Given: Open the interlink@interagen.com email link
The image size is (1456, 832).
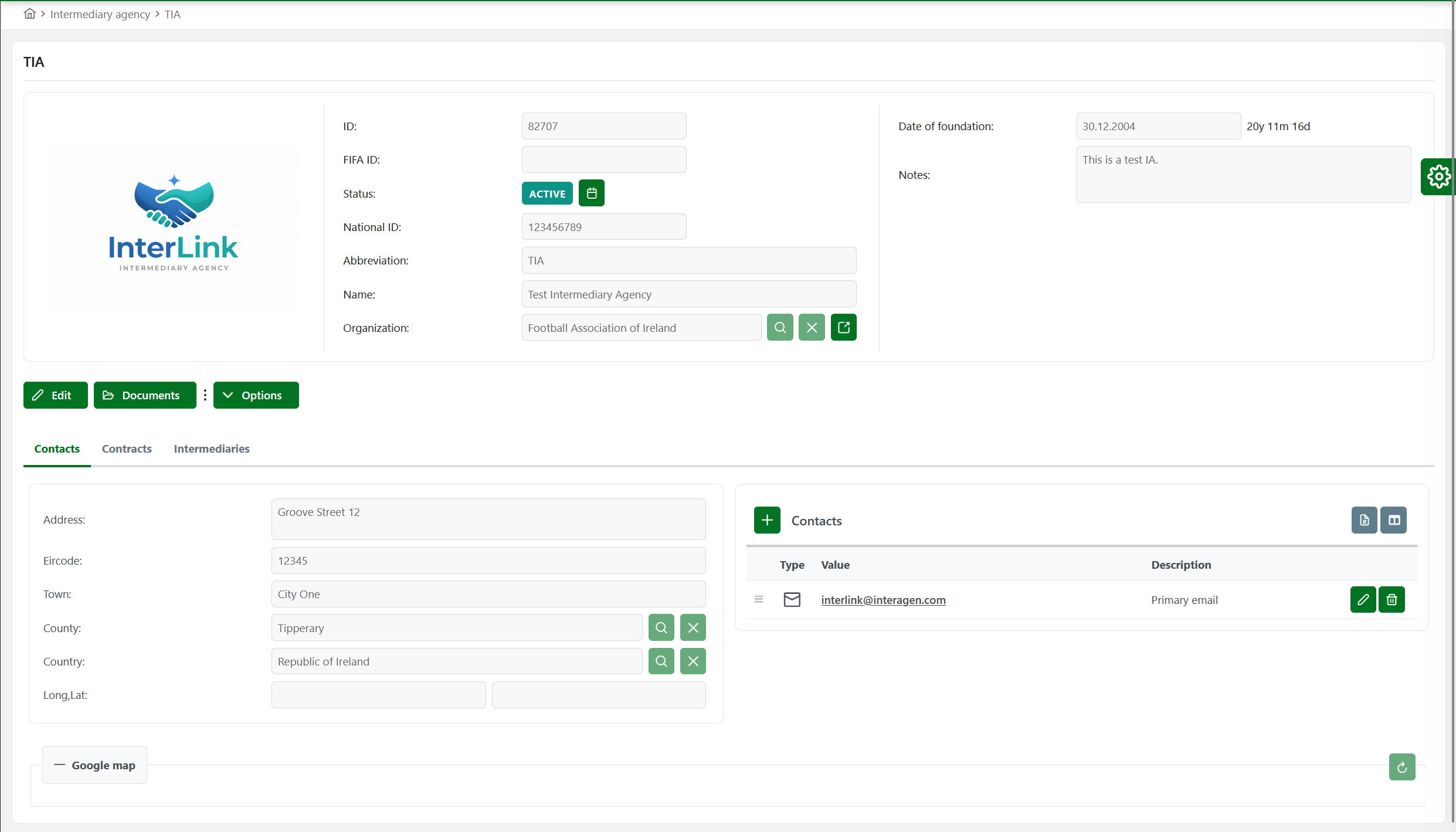Looking at the screenshot, I should pyautogui.click(x=883, y=600).
